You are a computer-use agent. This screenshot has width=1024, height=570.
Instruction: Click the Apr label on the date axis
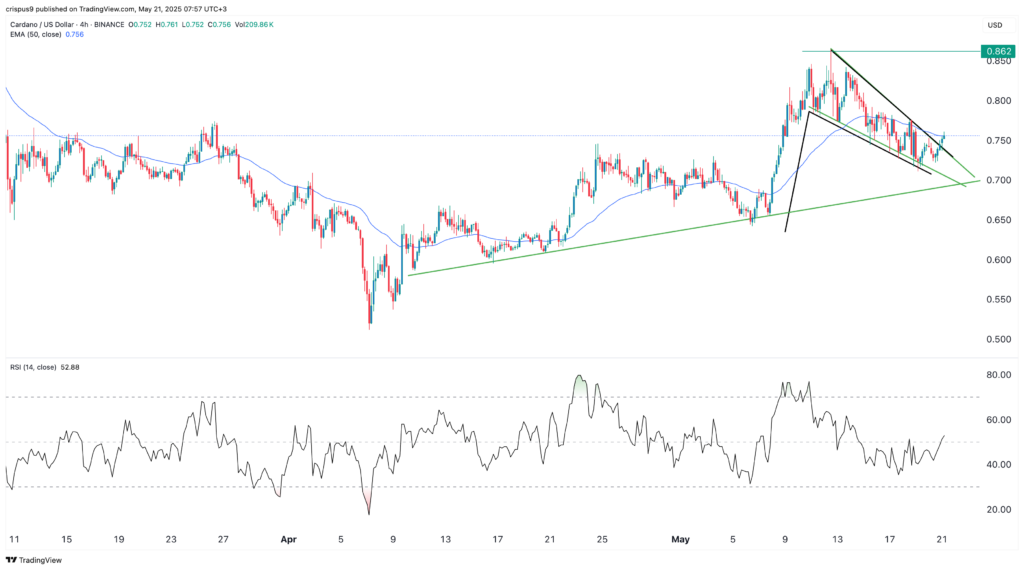(x=289, y=539)
